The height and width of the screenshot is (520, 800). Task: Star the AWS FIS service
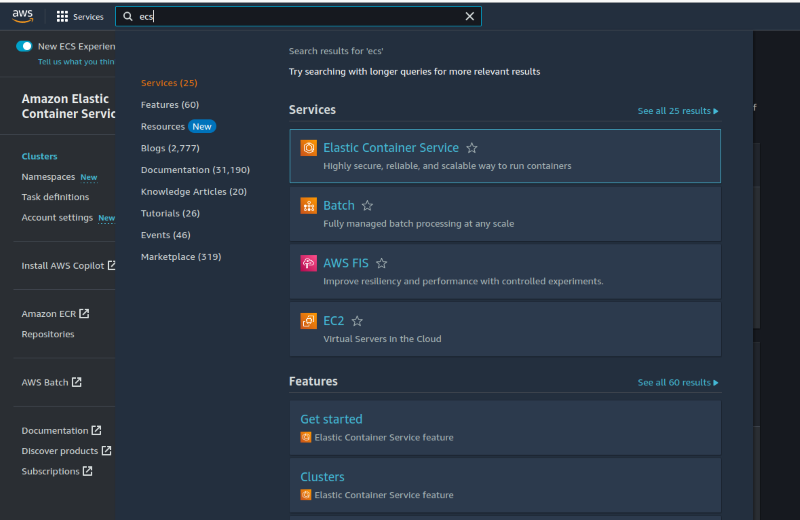(381, 264)
